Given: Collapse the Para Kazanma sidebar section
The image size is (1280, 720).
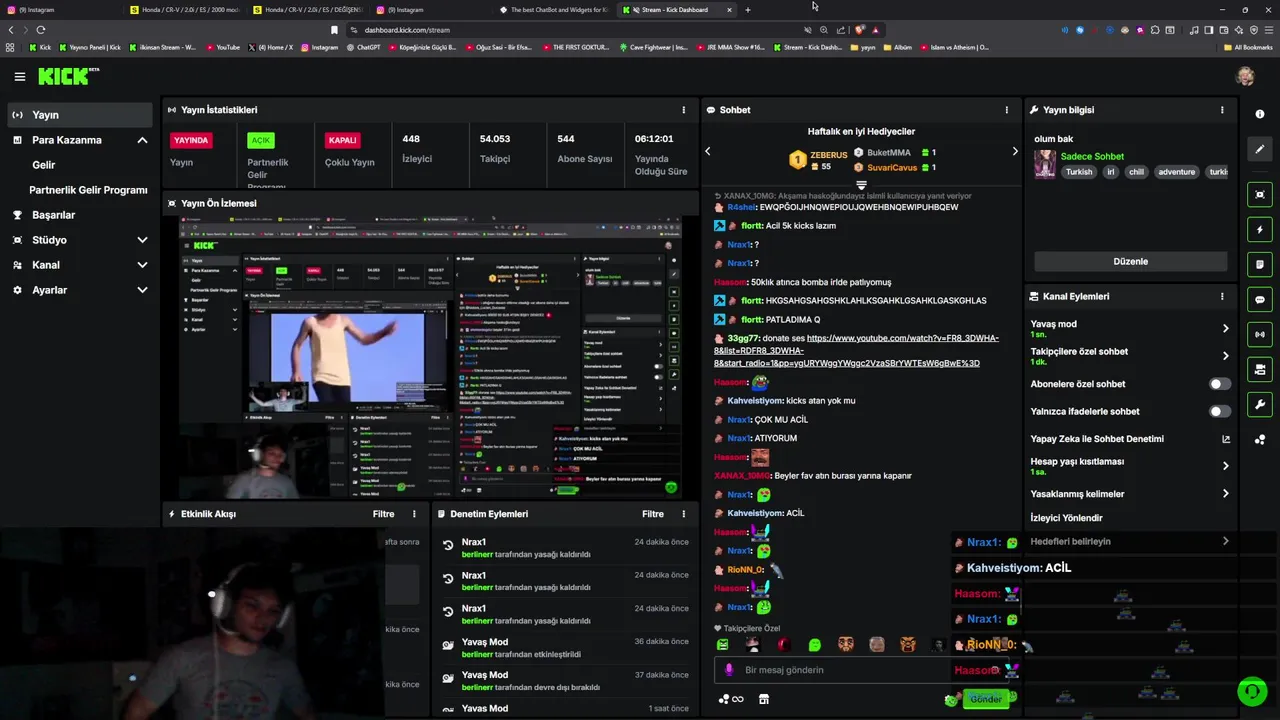Looking at the screenshot, I should (x=142, y=140).
